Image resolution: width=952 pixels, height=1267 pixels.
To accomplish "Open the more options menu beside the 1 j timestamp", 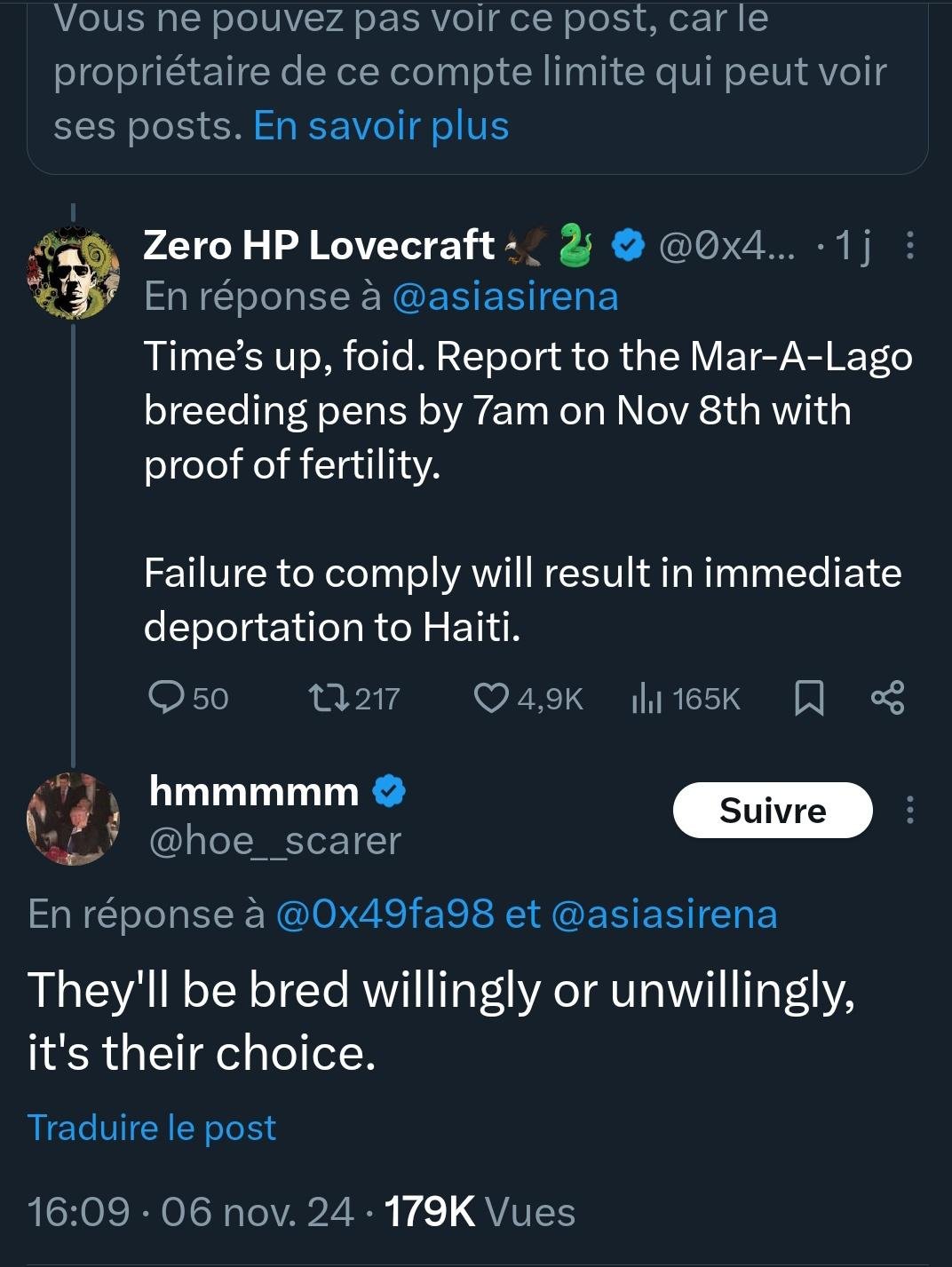I will click(x=909, y=245).
